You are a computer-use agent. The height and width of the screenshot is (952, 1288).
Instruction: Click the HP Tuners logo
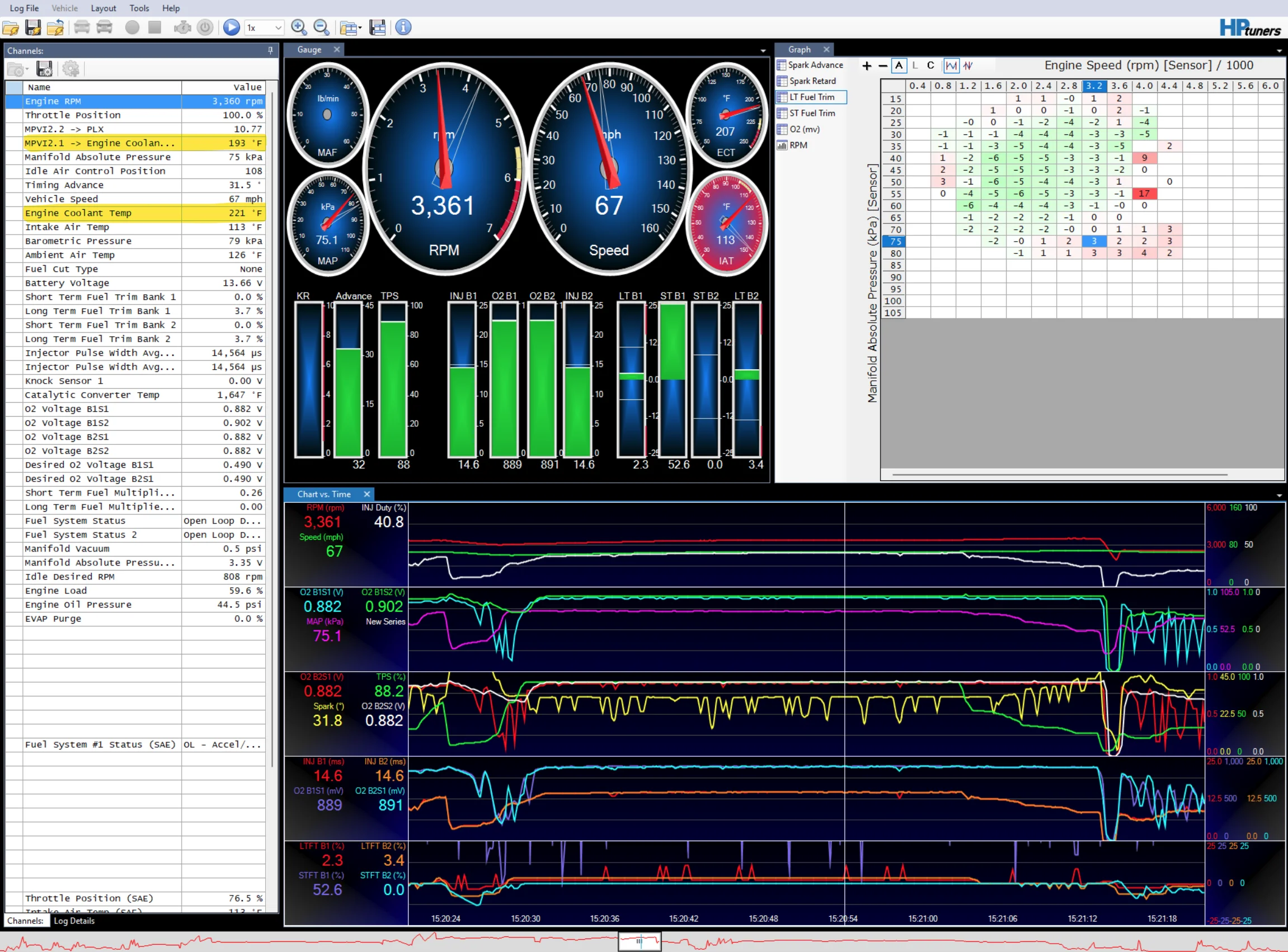click(x=1249, y=27)
